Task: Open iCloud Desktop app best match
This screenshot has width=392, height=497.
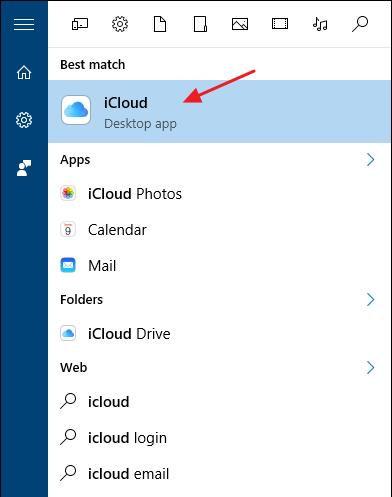Action: tap(219, 111)
